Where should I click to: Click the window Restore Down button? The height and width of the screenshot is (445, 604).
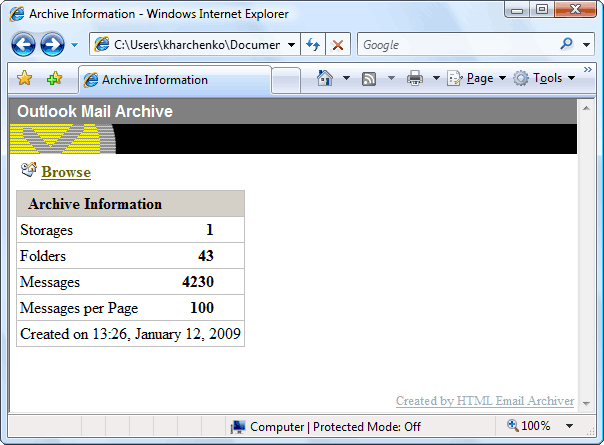(x=542, y=9)
